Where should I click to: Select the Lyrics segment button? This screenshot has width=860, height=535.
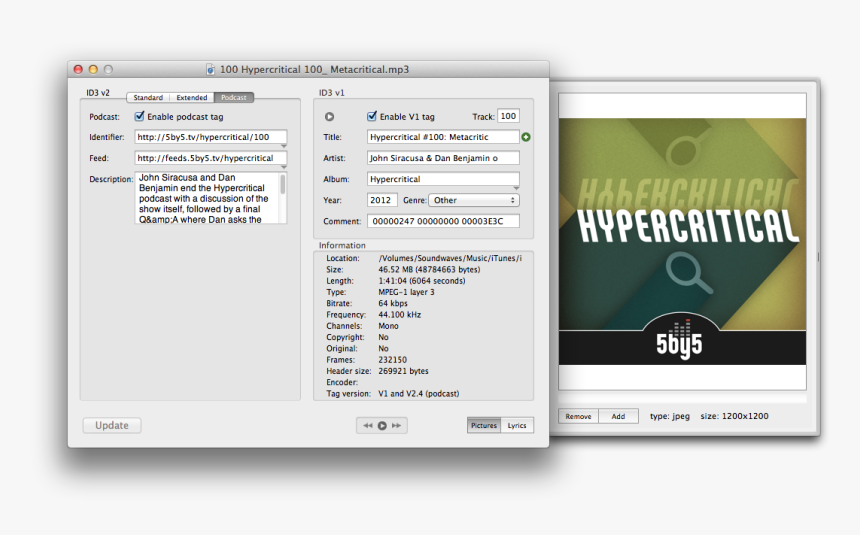[x=517, y=425]
